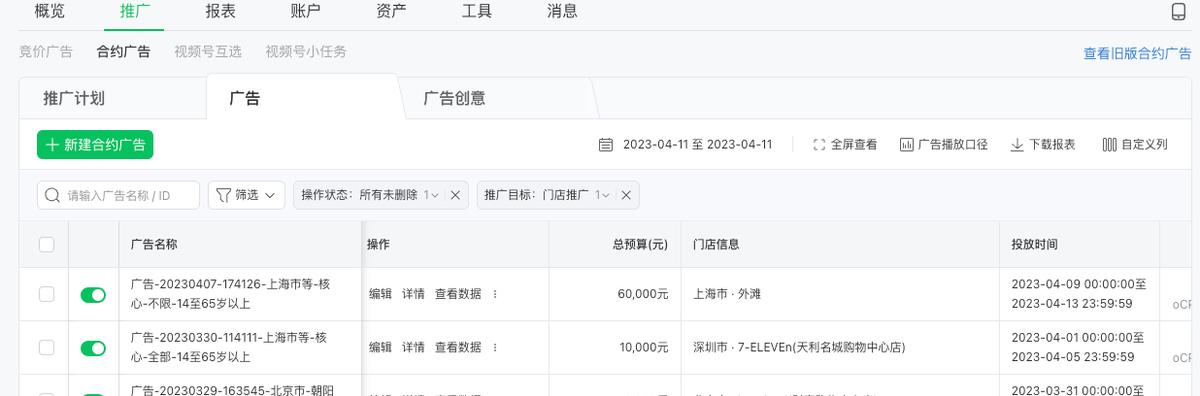Click the calendar icon next to the date range
Image resolution: width=1200 pixels, height=396 pixels.
[605, 145]
